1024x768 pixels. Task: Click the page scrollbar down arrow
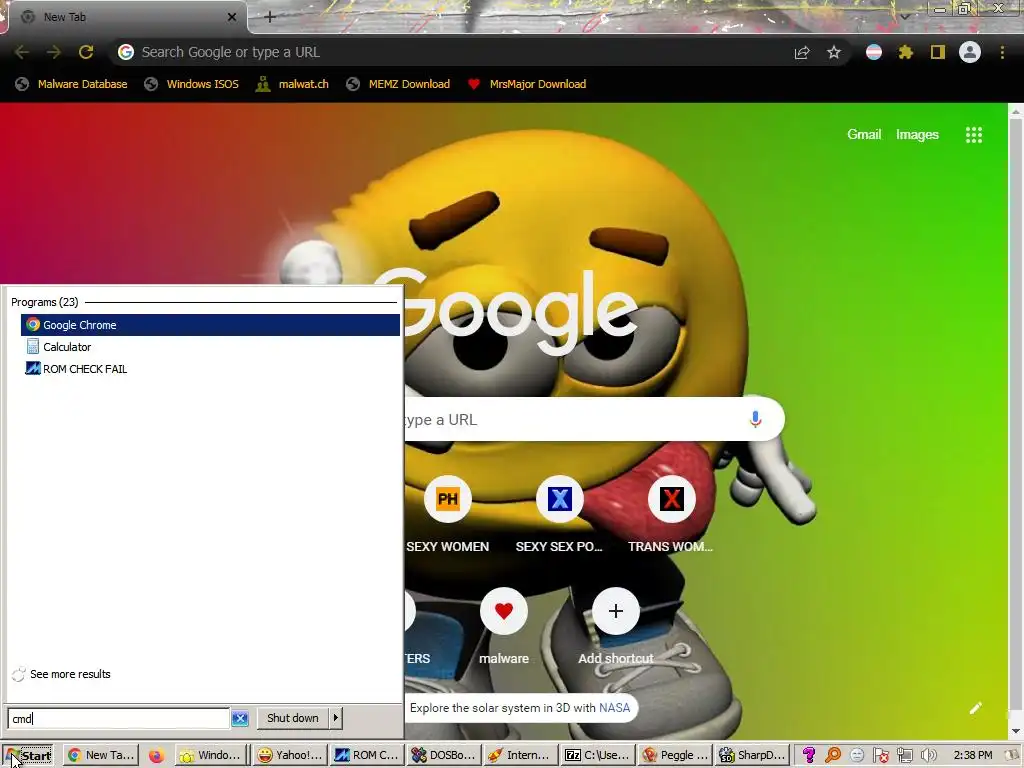1016,731
